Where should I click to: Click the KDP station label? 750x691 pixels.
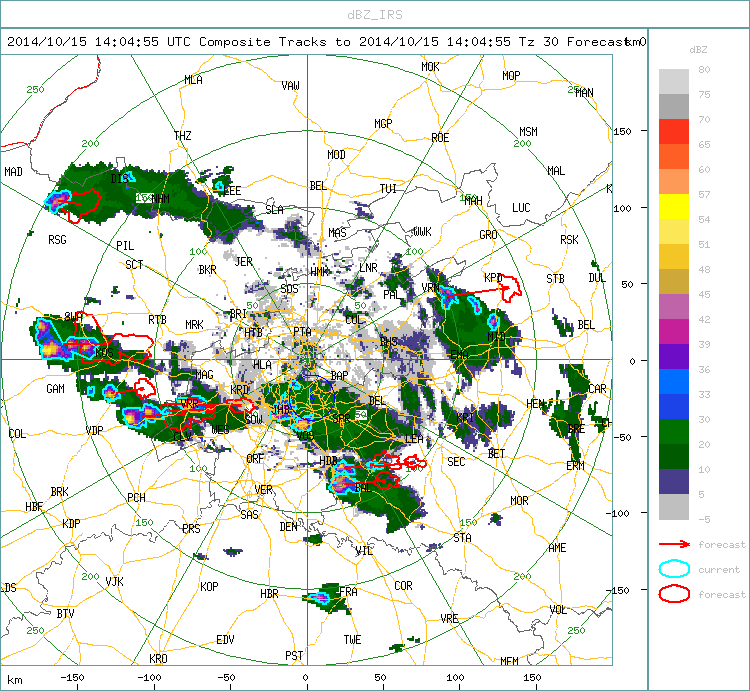[71, 524]
